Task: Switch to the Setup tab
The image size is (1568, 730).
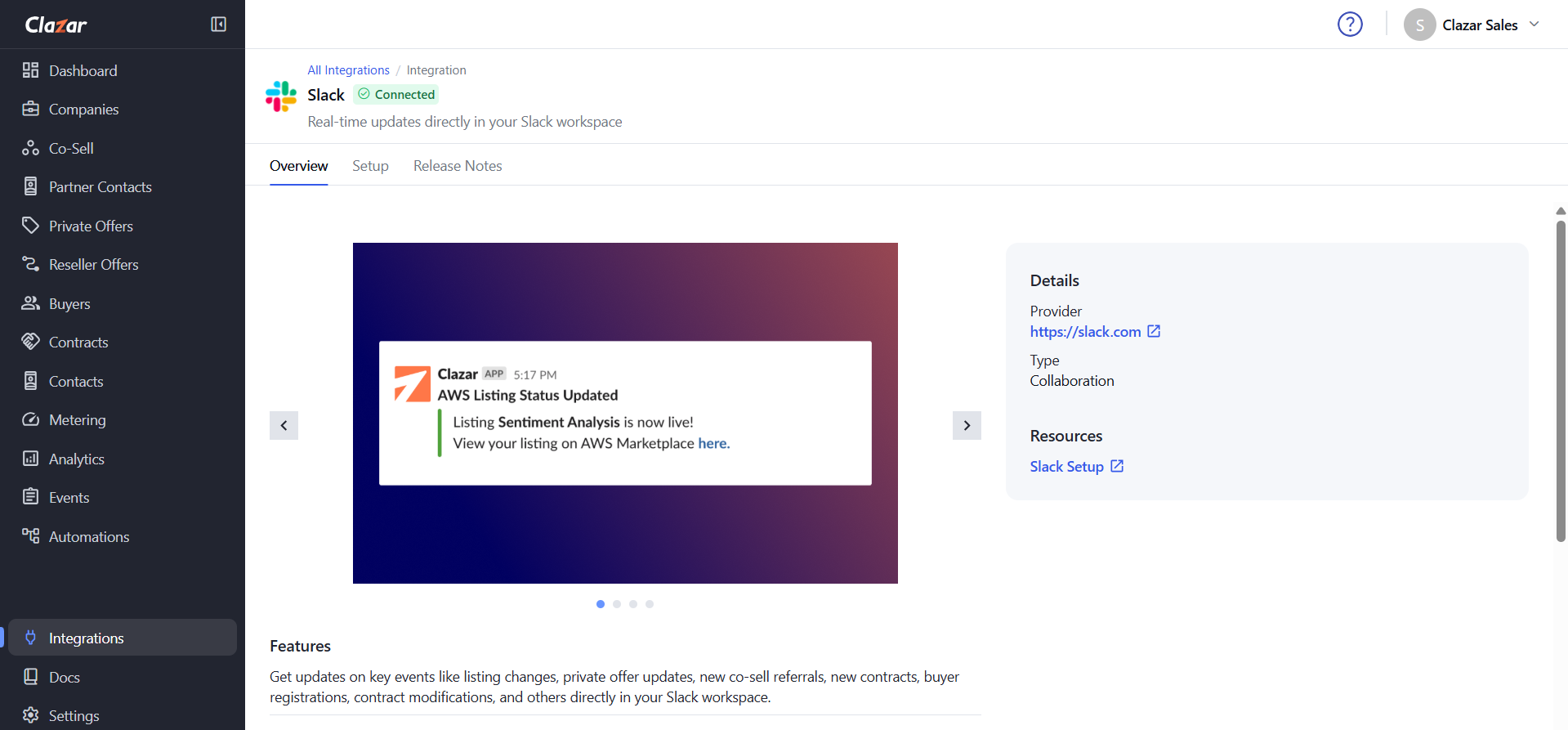Action: (x=370, y=166)
